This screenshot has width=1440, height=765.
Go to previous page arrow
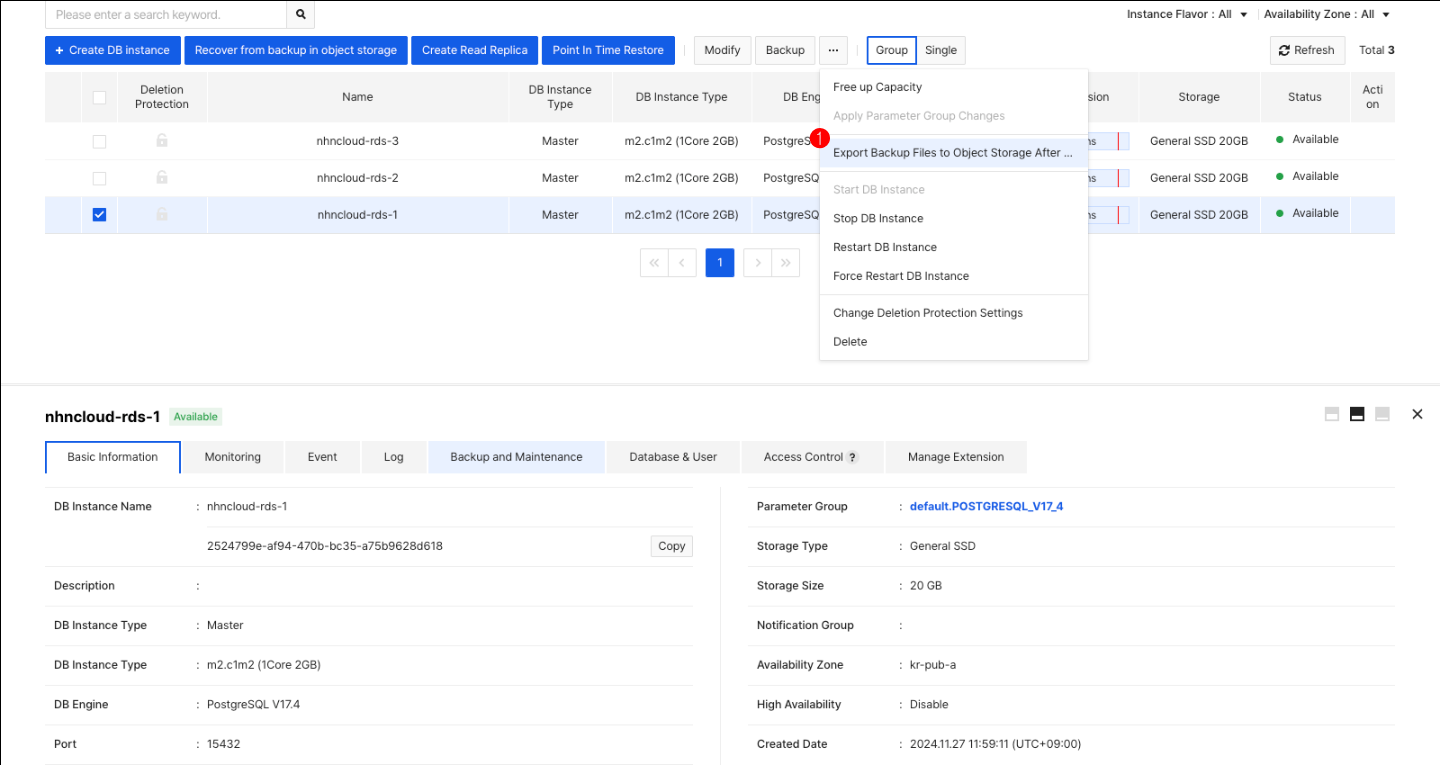682,263
